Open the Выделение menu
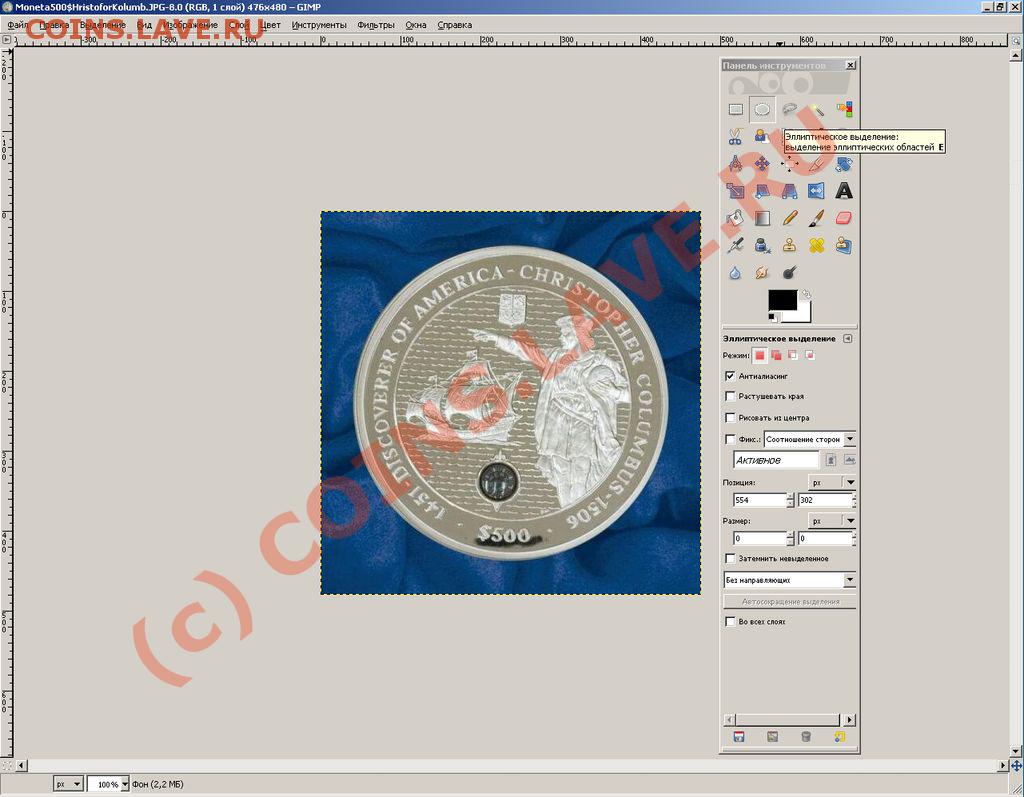 pos(103,25)
